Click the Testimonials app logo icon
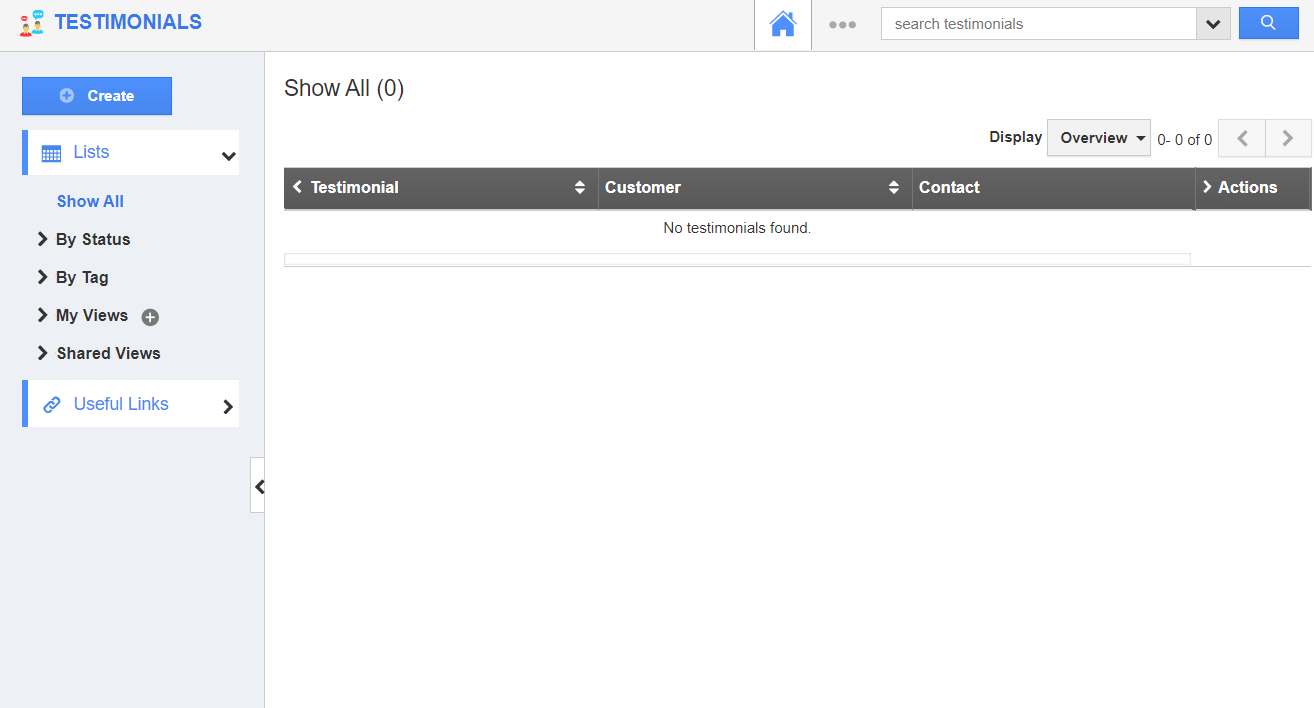The image size is (1314, 708). coord(33,23)
